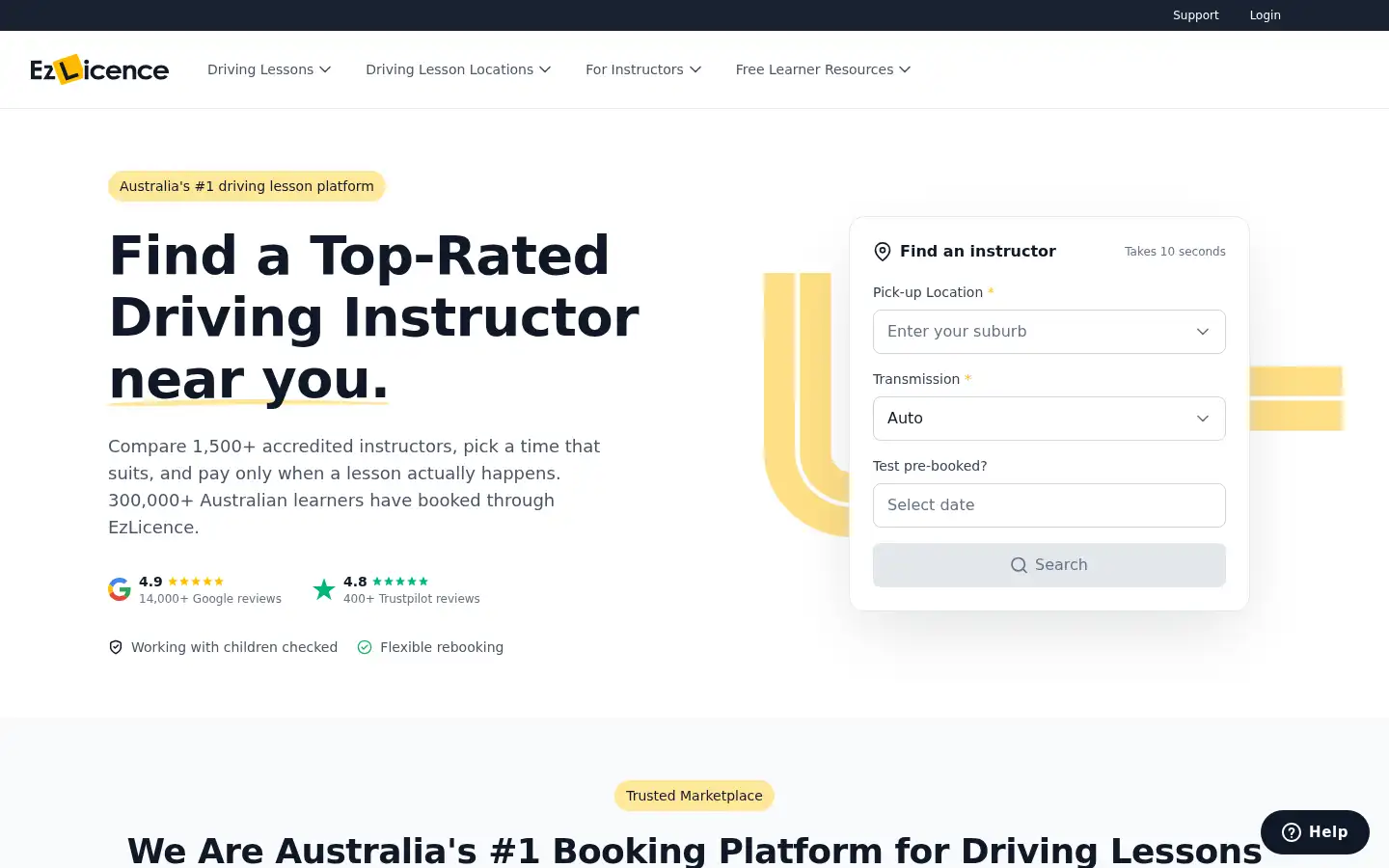Screen dimensions: 1389x868
Task: Open the Free Learner Resources menu
Action: [x=823, y=69]
